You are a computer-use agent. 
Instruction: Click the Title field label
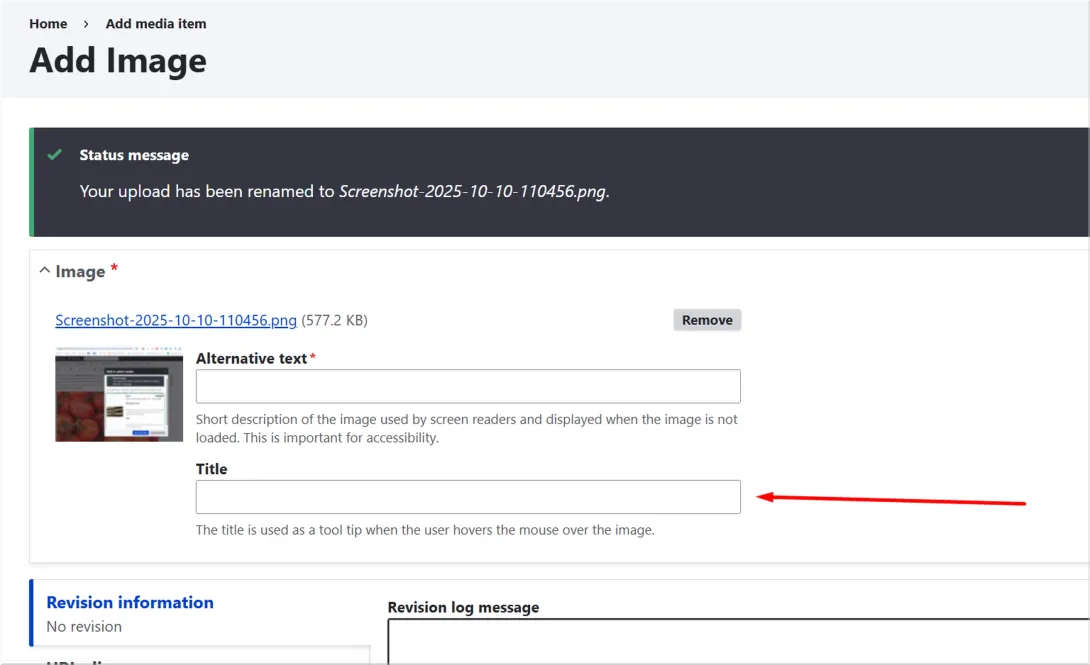(211, 469)
